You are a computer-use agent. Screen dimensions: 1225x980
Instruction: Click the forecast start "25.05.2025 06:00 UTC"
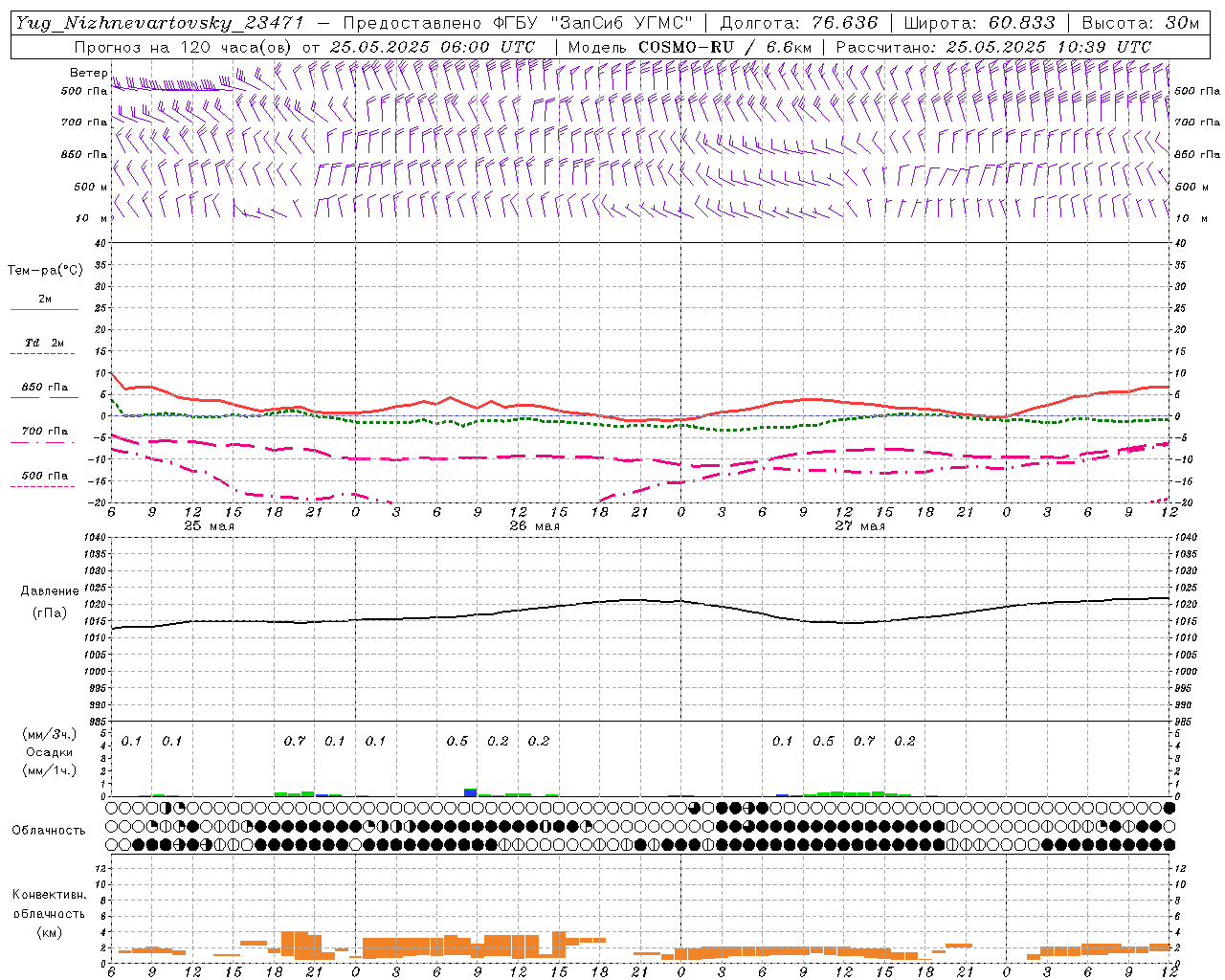[432, 47]
